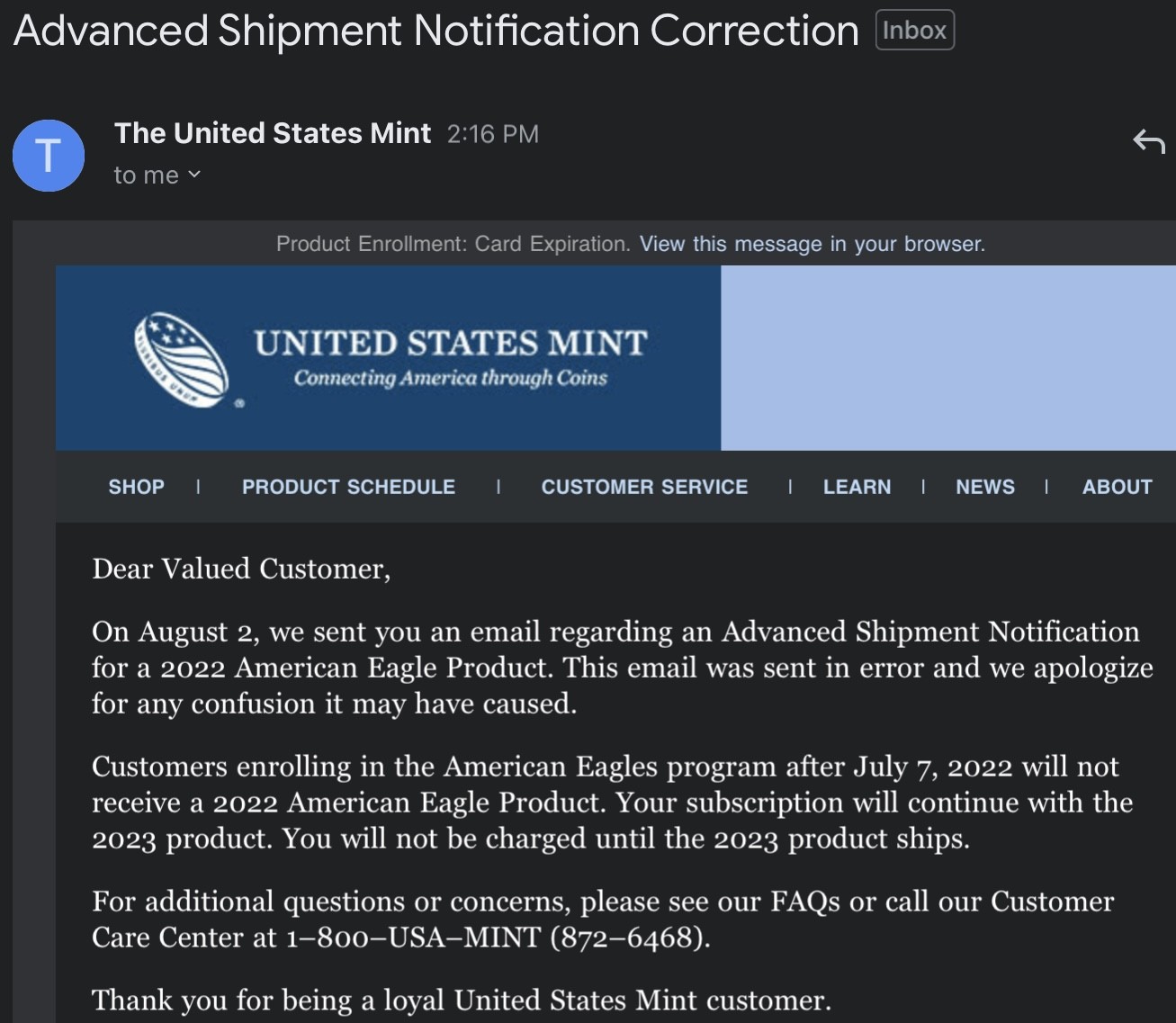
Task: Click the LEARN navigation link
Action: 857,487
